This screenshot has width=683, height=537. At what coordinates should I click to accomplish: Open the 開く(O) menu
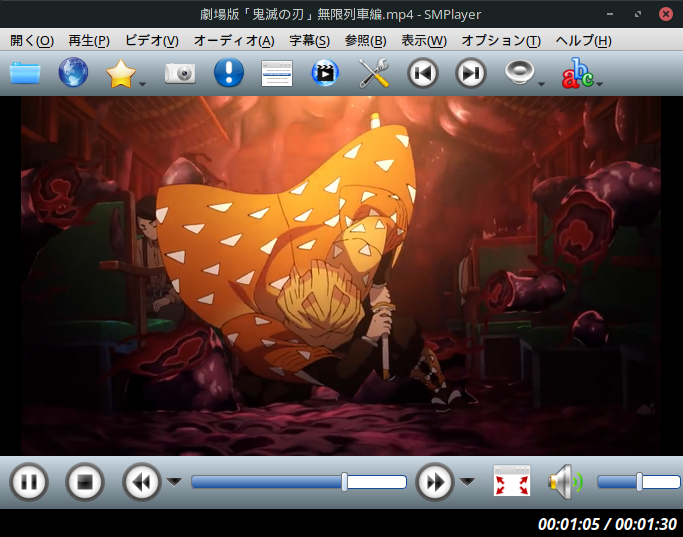(x=32, y=41)
